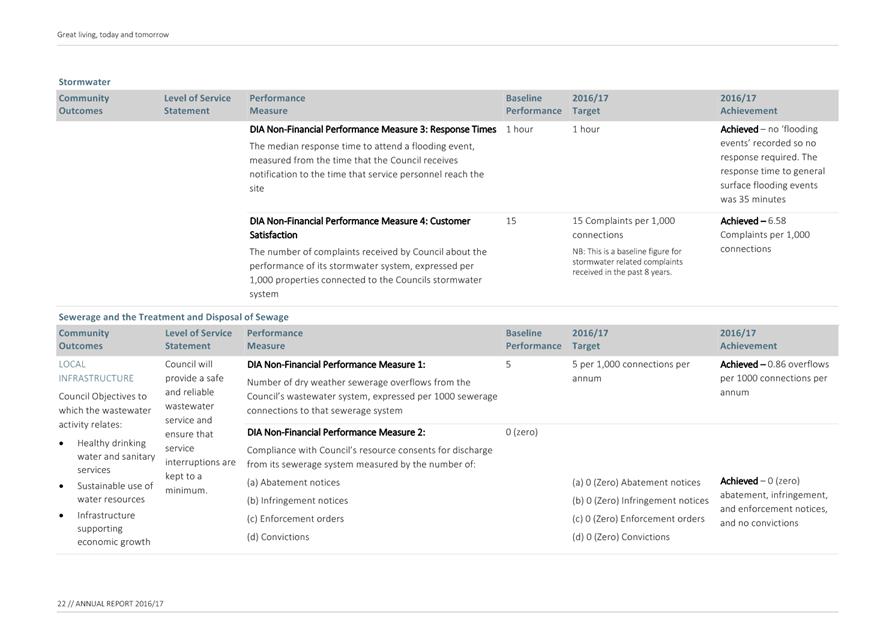This screenshot has height=638, width=895.
Task: Click '(c) Enforcement orders' in Performance Measure column
Action: [x=296, y=519]
